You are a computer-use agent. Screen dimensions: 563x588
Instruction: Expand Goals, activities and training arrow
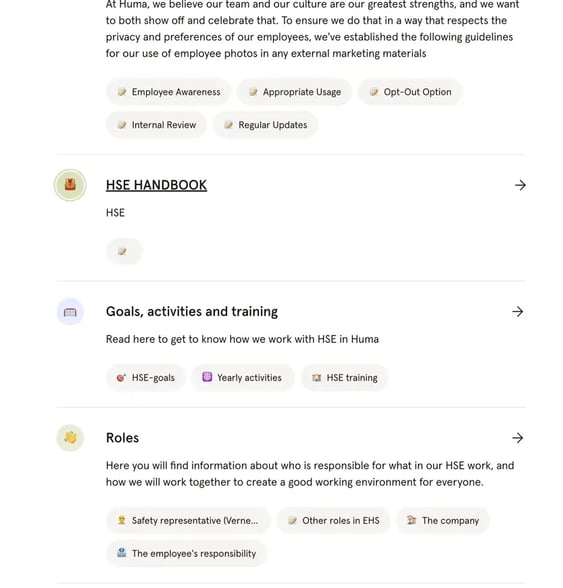tap(518, 312)
